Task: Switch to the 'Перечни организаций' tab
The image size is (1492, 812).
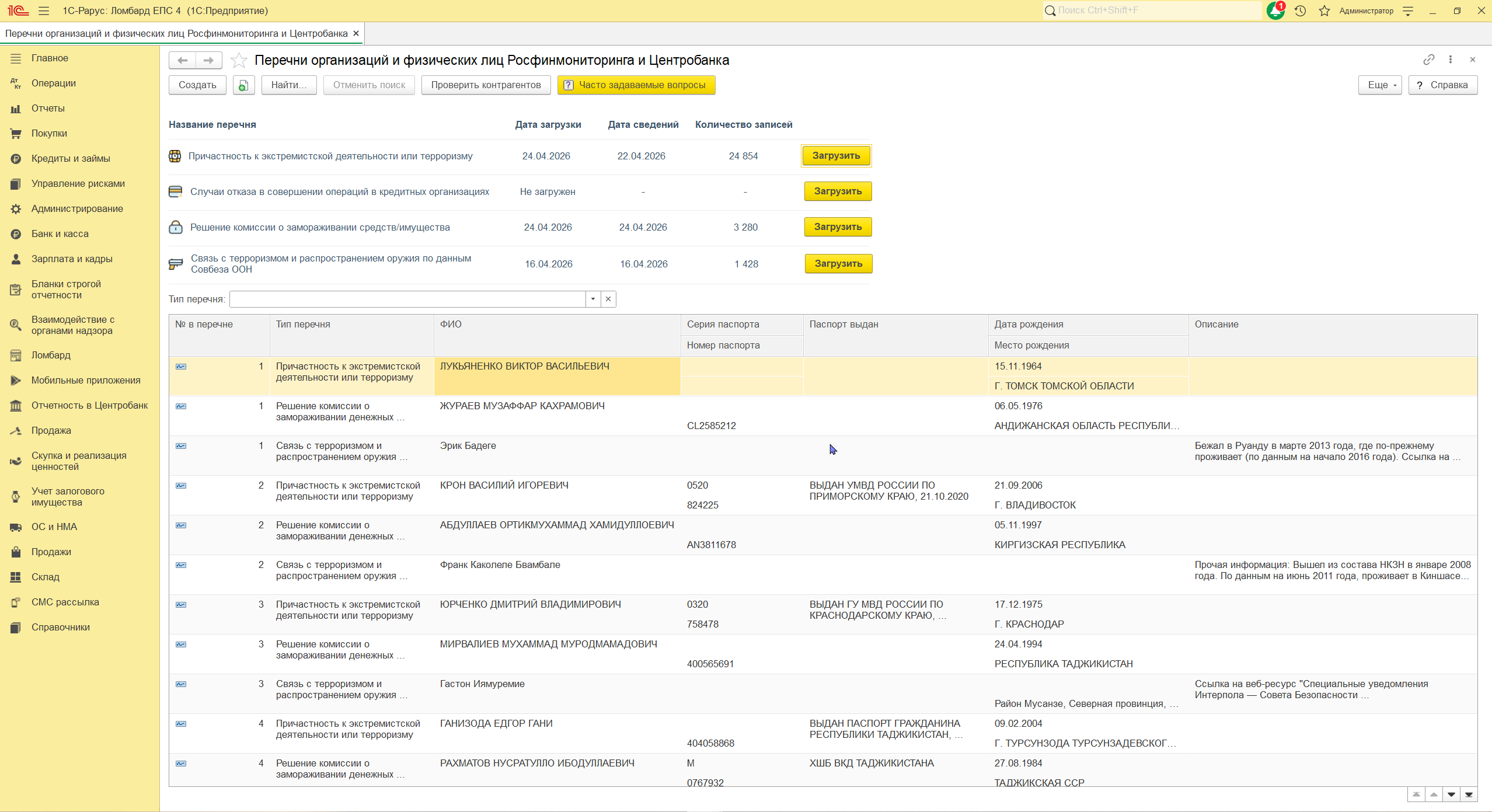Action: 176,33
